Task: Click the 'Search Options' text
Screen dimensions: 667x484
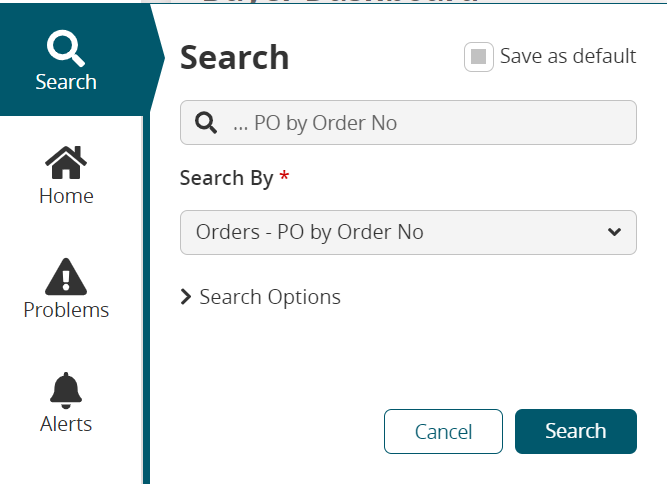Action: pos(270,297)
